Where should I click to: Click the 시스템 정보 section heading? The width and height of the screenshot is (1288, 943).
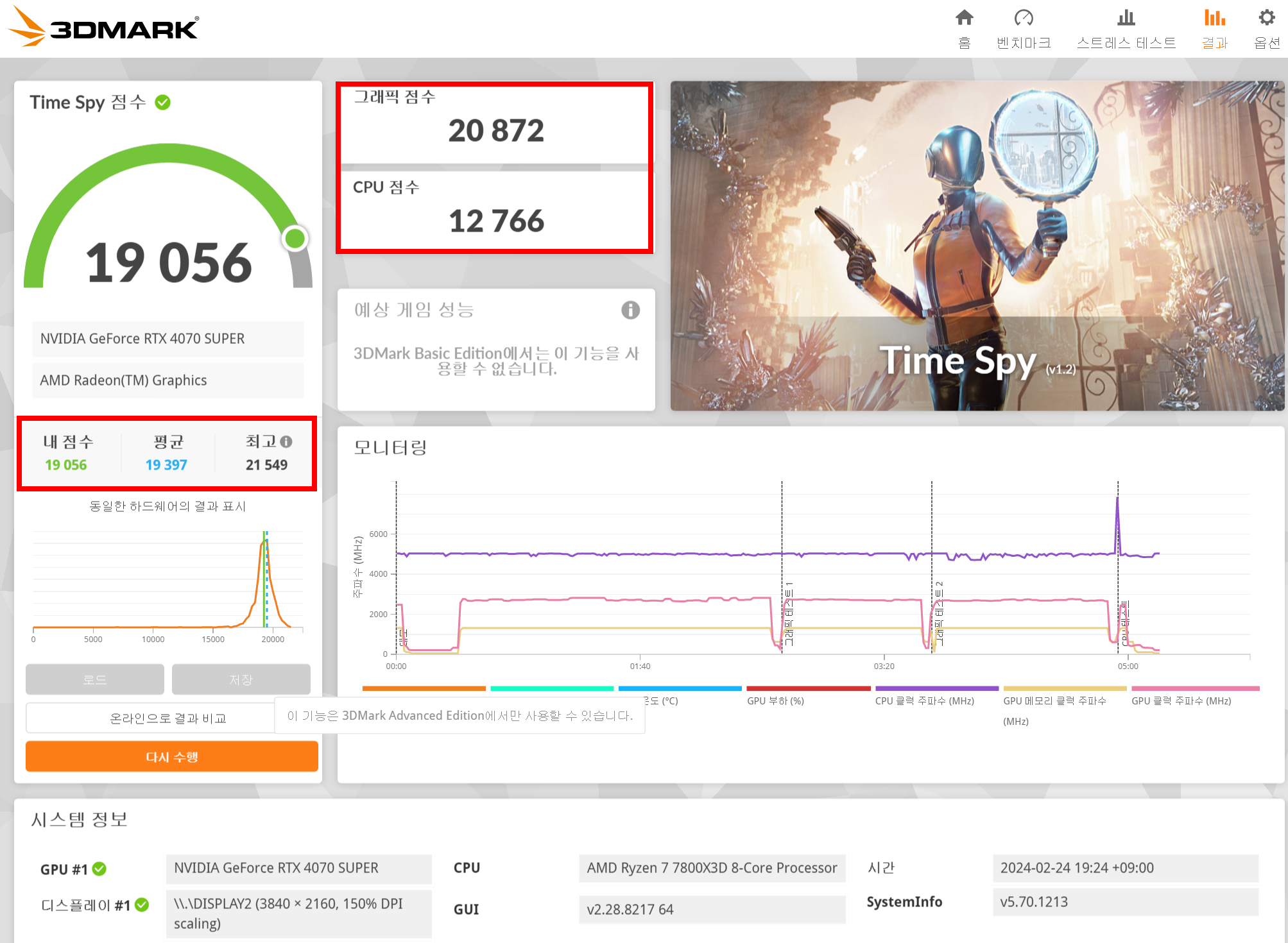click(x=80, y=820)
